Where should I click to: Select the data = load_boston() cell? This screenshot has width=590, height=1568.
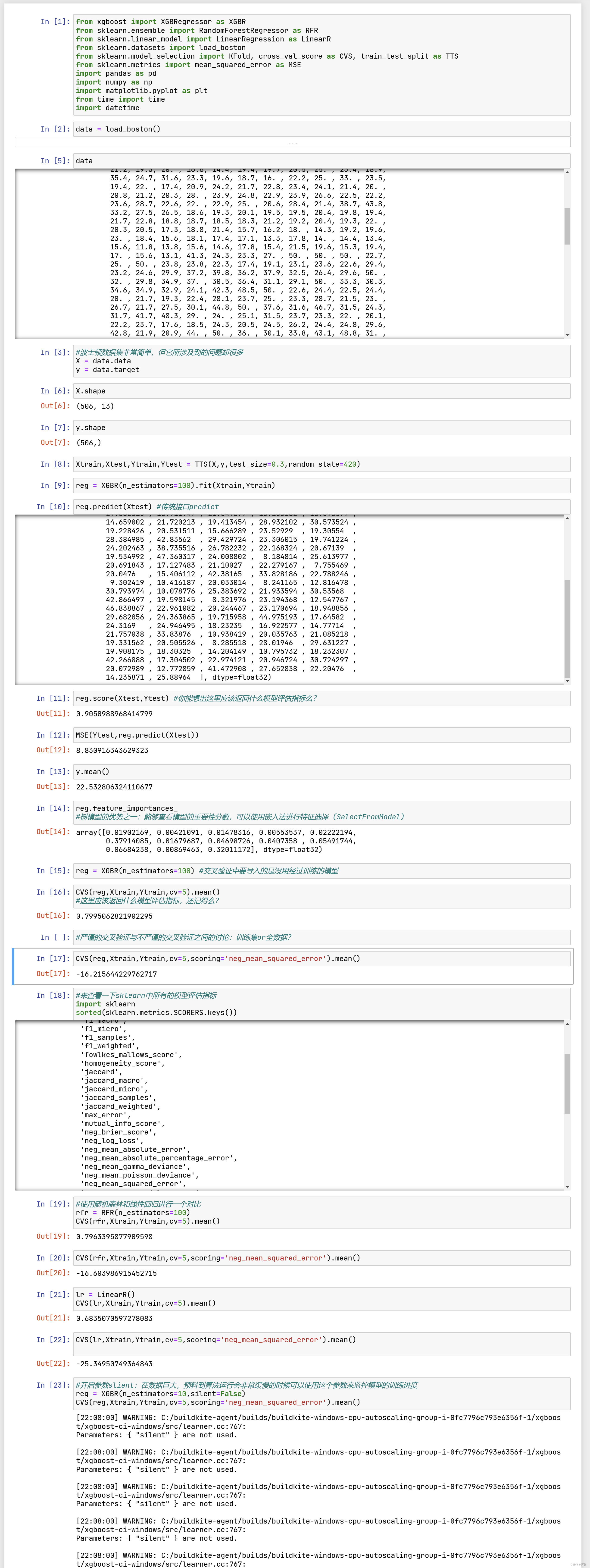[x=322, y=129]
